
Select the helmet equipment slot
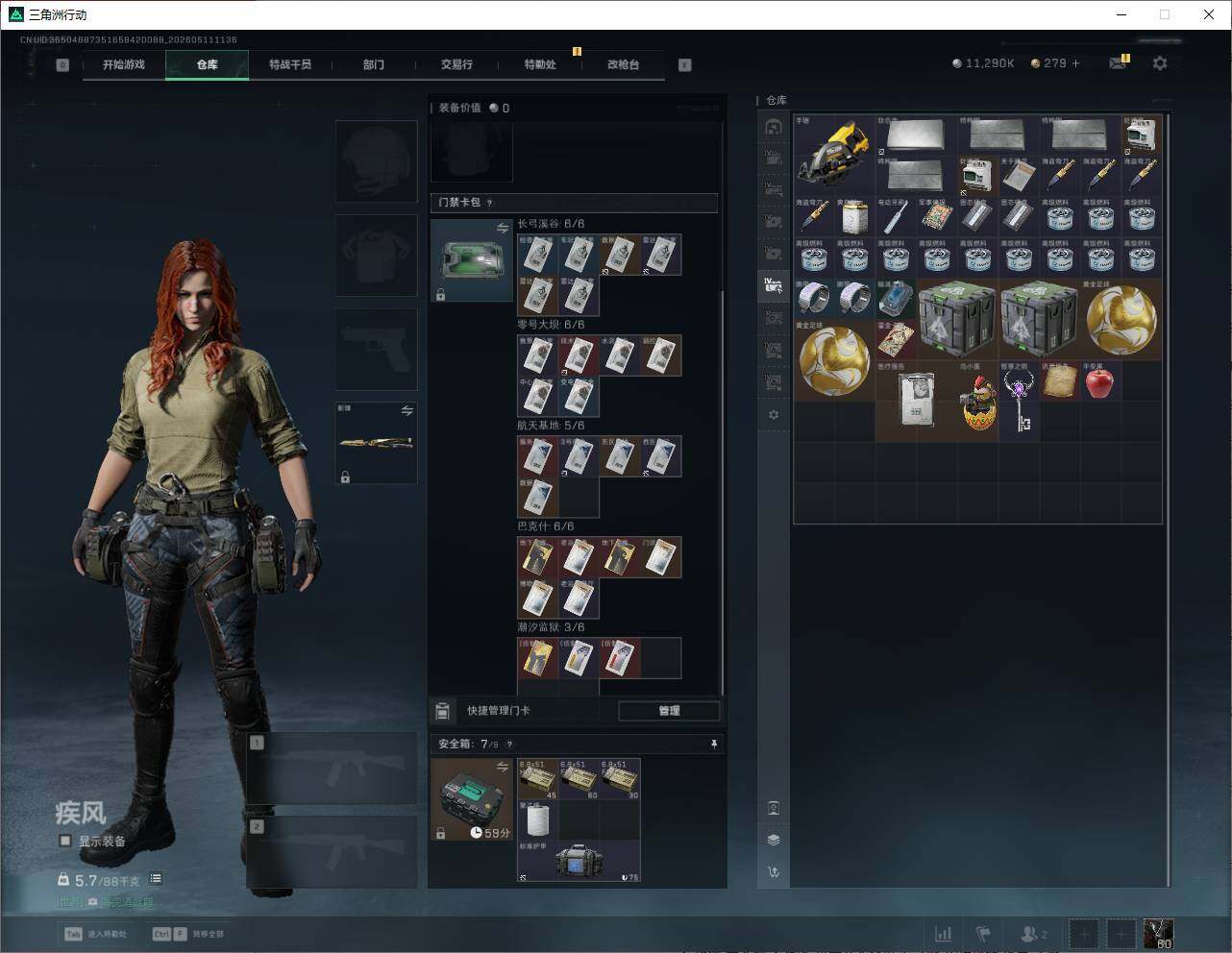pos(376,161)
